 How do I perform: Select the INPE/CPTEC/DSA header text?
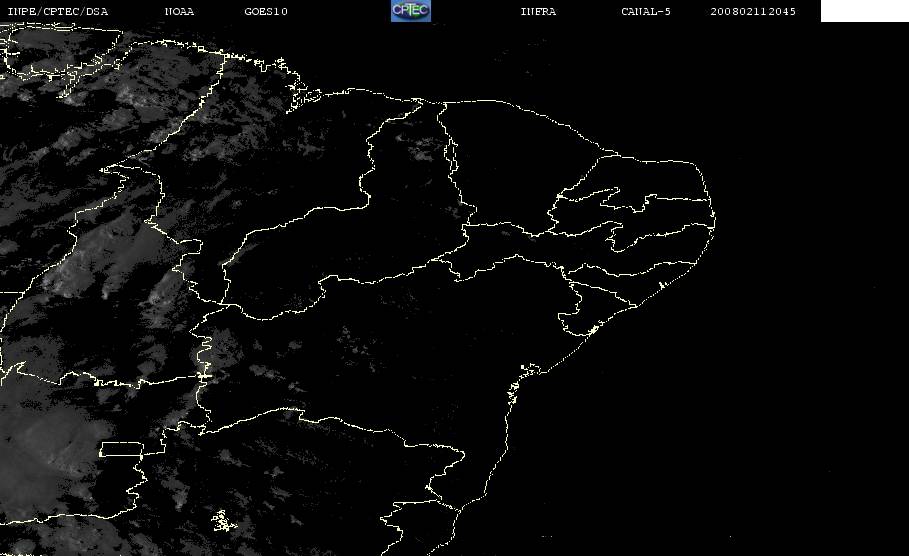coord(58,12)
